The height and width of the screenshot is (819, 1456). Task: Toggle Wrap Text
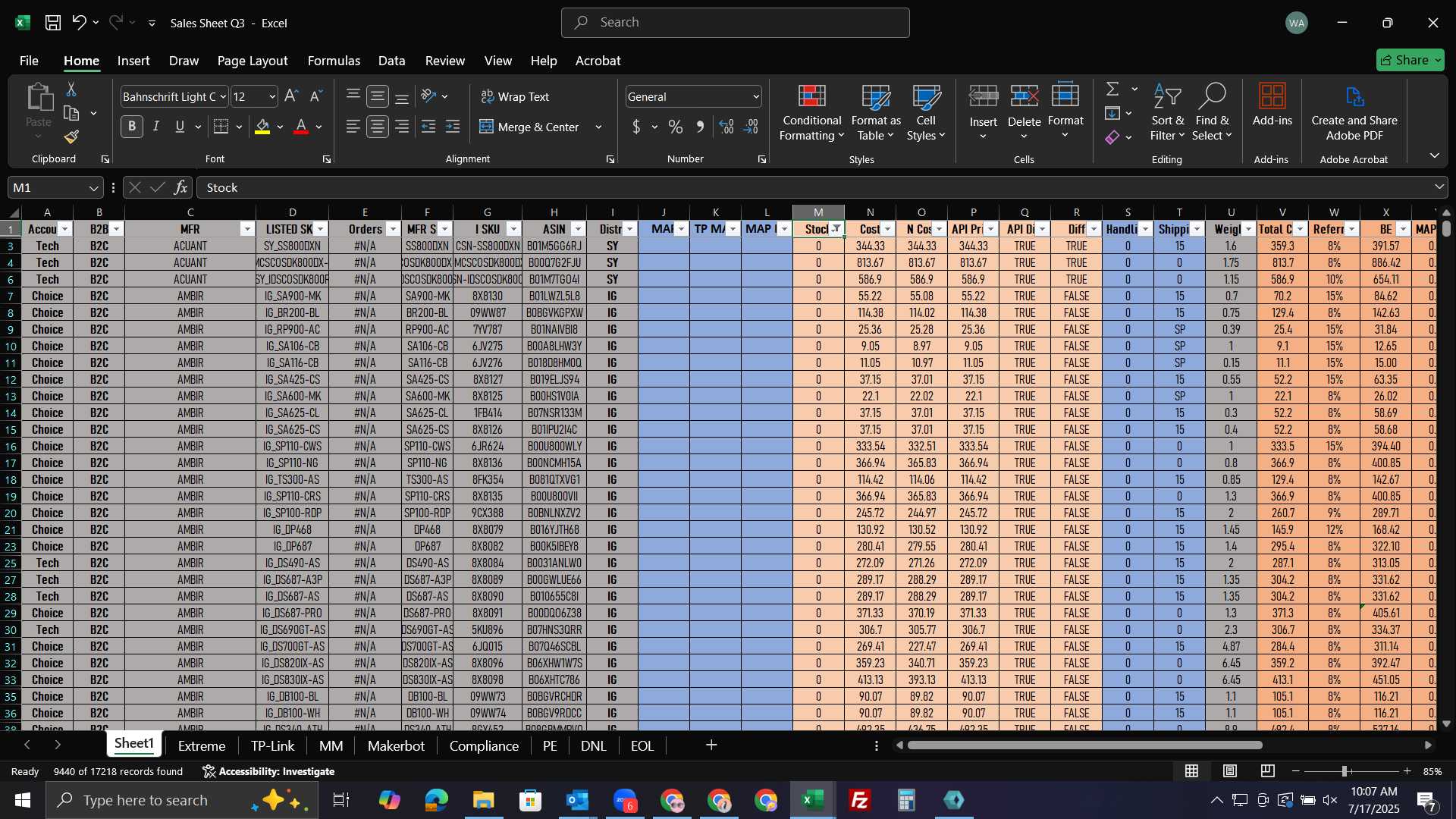(x=515, y=96)
